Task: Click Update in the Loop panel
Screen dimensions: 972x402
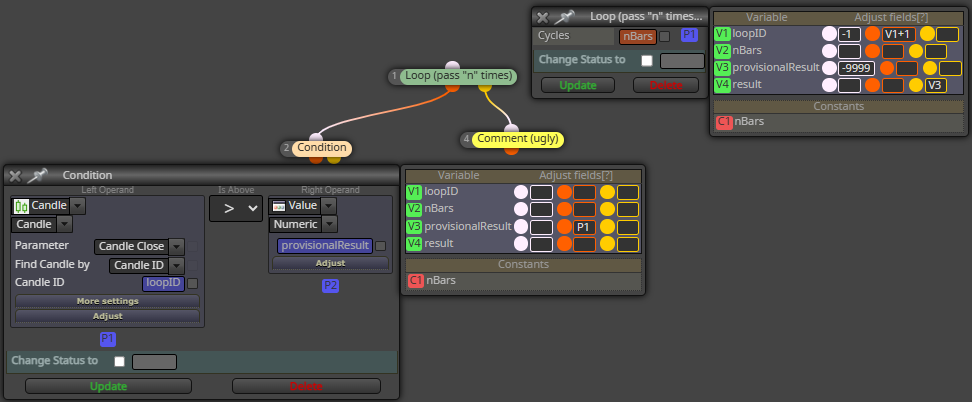Action: [578, 85]
